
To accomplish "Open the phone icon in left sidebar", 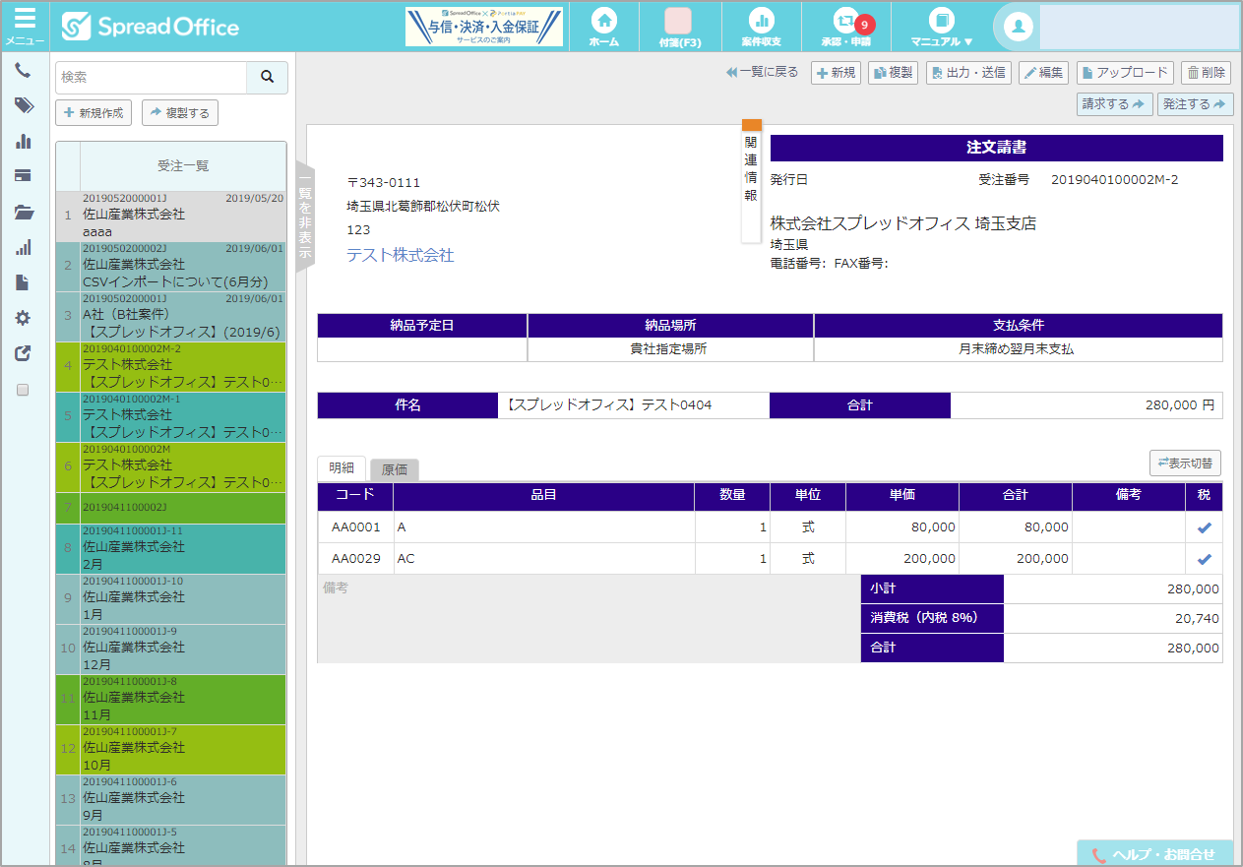I will (23, 70).
